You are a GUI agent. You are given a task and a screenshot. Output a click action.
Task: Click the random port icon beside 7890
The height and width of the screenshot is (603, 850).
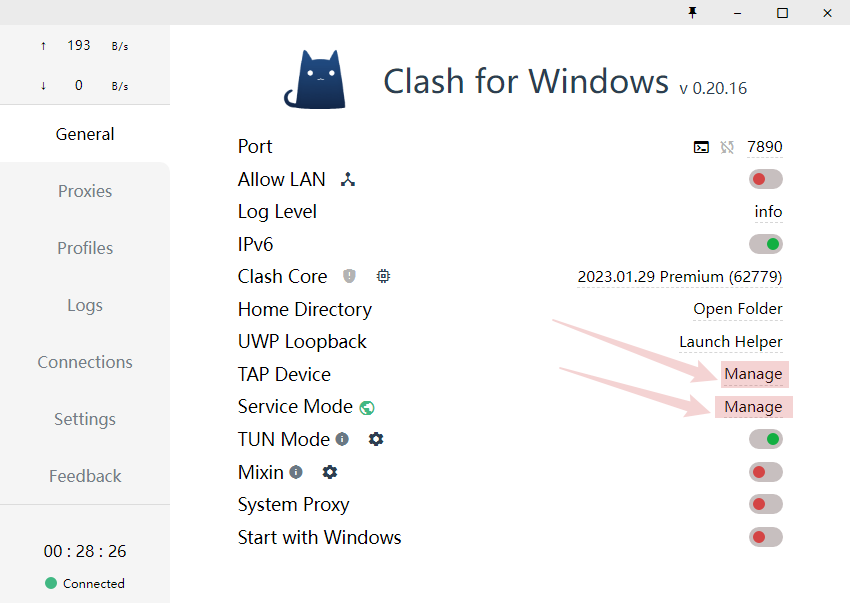pyautogui.click(x=727, y=147)
